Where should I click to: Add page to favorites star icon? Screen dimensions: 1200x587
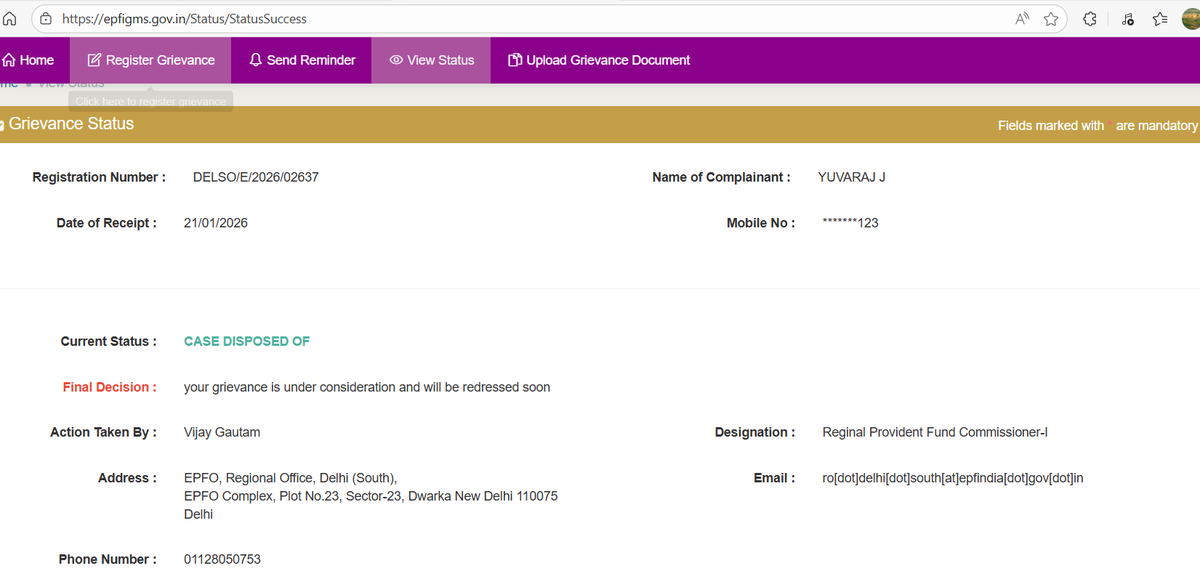tap(1051, 18)
